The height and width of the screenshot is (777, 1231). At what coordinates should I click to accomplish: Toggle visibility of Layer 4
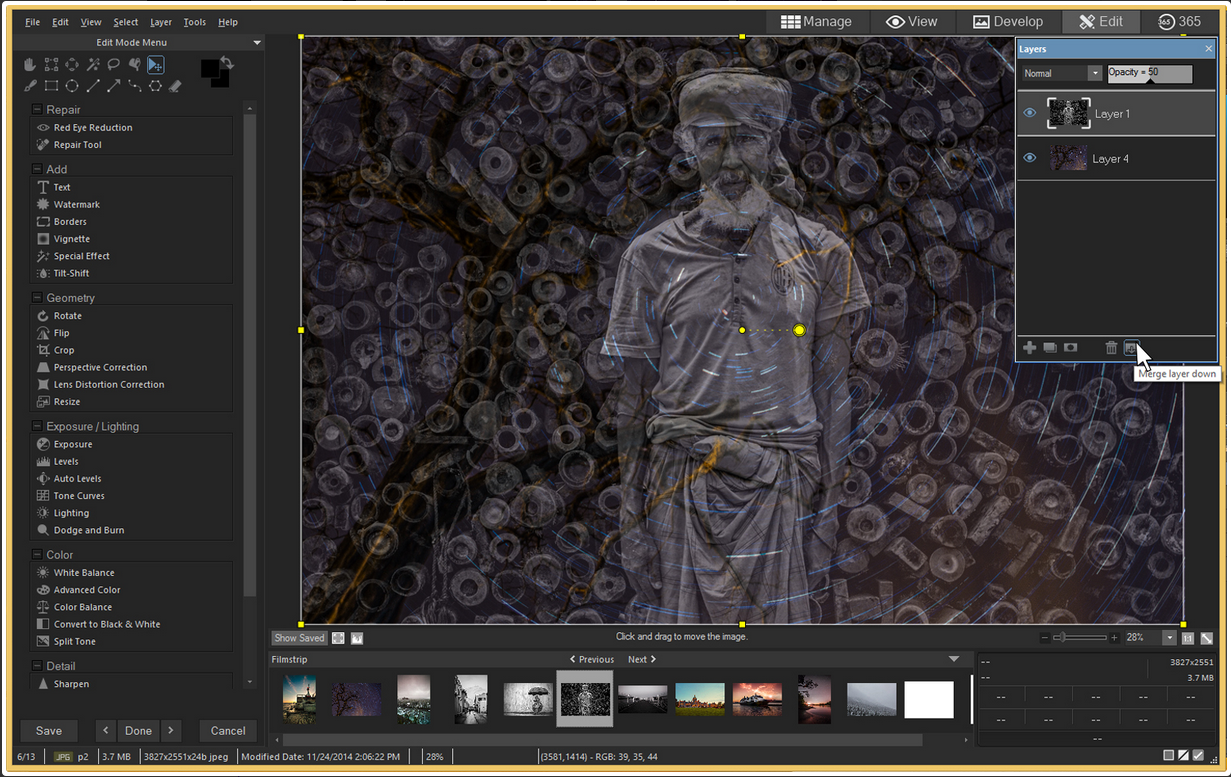1030,158
